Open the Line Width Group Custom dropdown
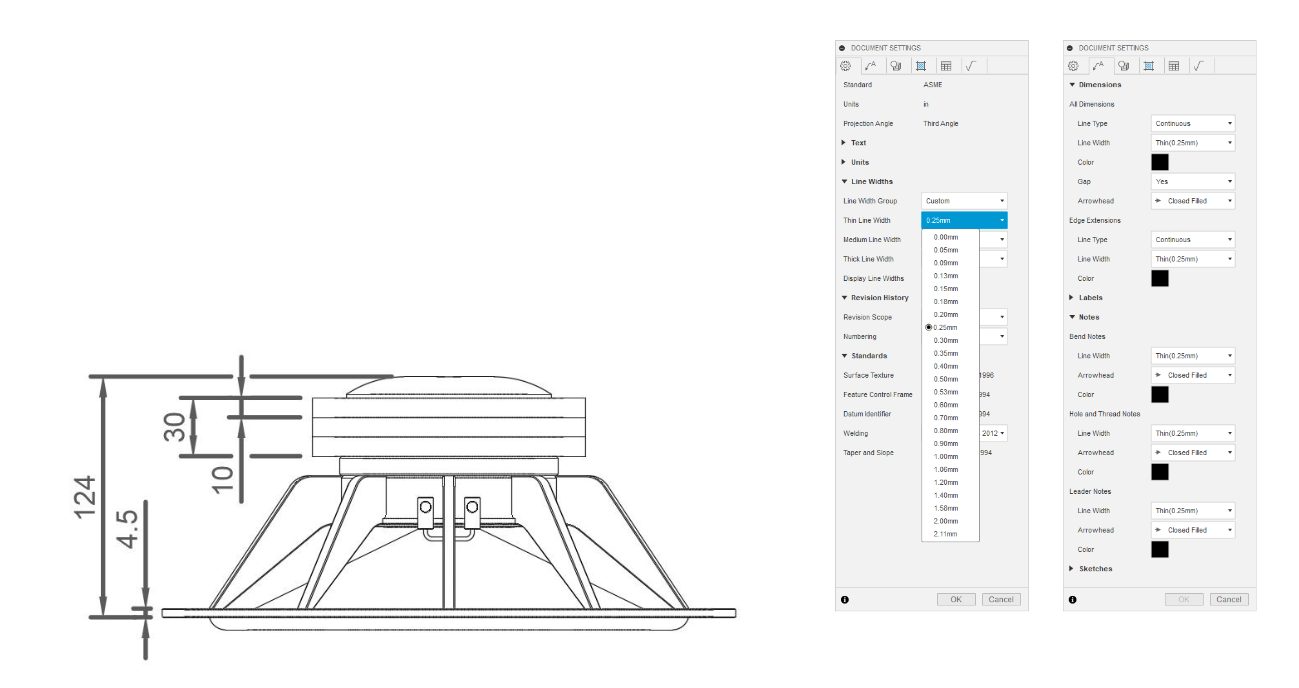Screen dimensions: 1299x688 click(x=964, y=201)
